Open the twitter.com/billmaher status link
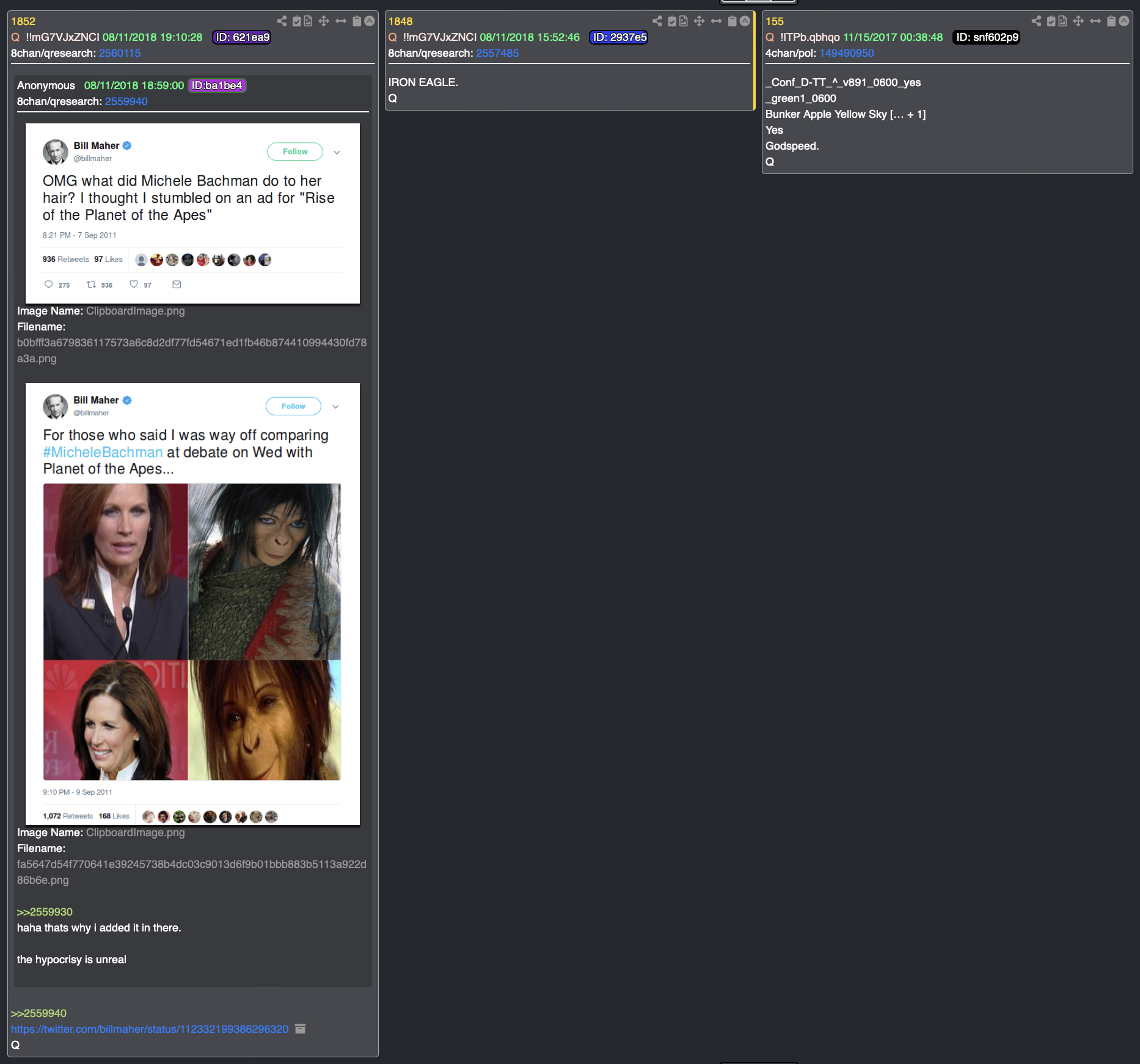1140x1064 pixels. pyautogui.click(x=150, y=1029)
